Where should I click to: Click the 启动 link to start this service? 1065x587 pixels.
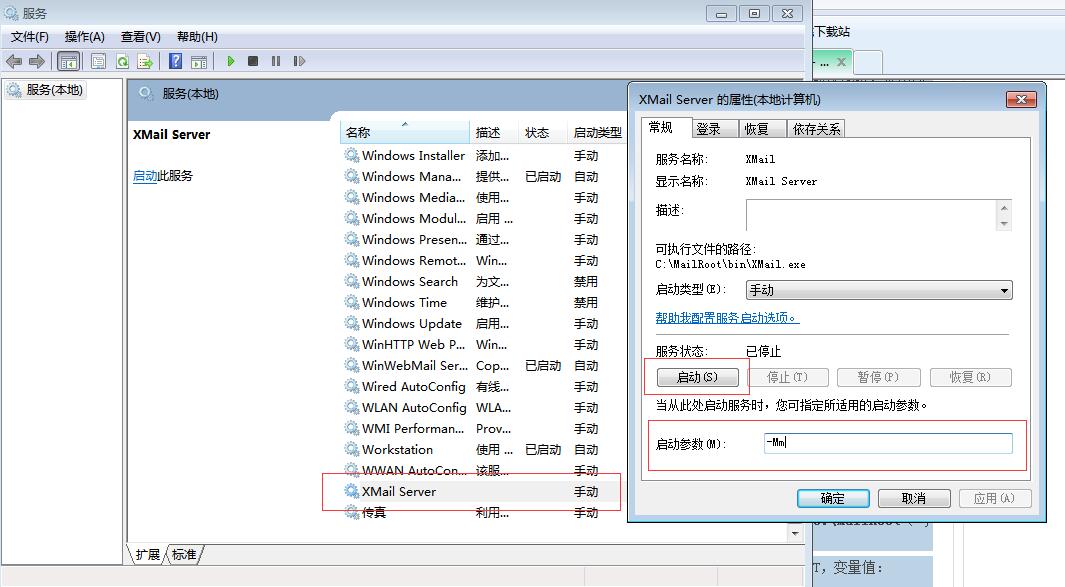pos(145,176)
